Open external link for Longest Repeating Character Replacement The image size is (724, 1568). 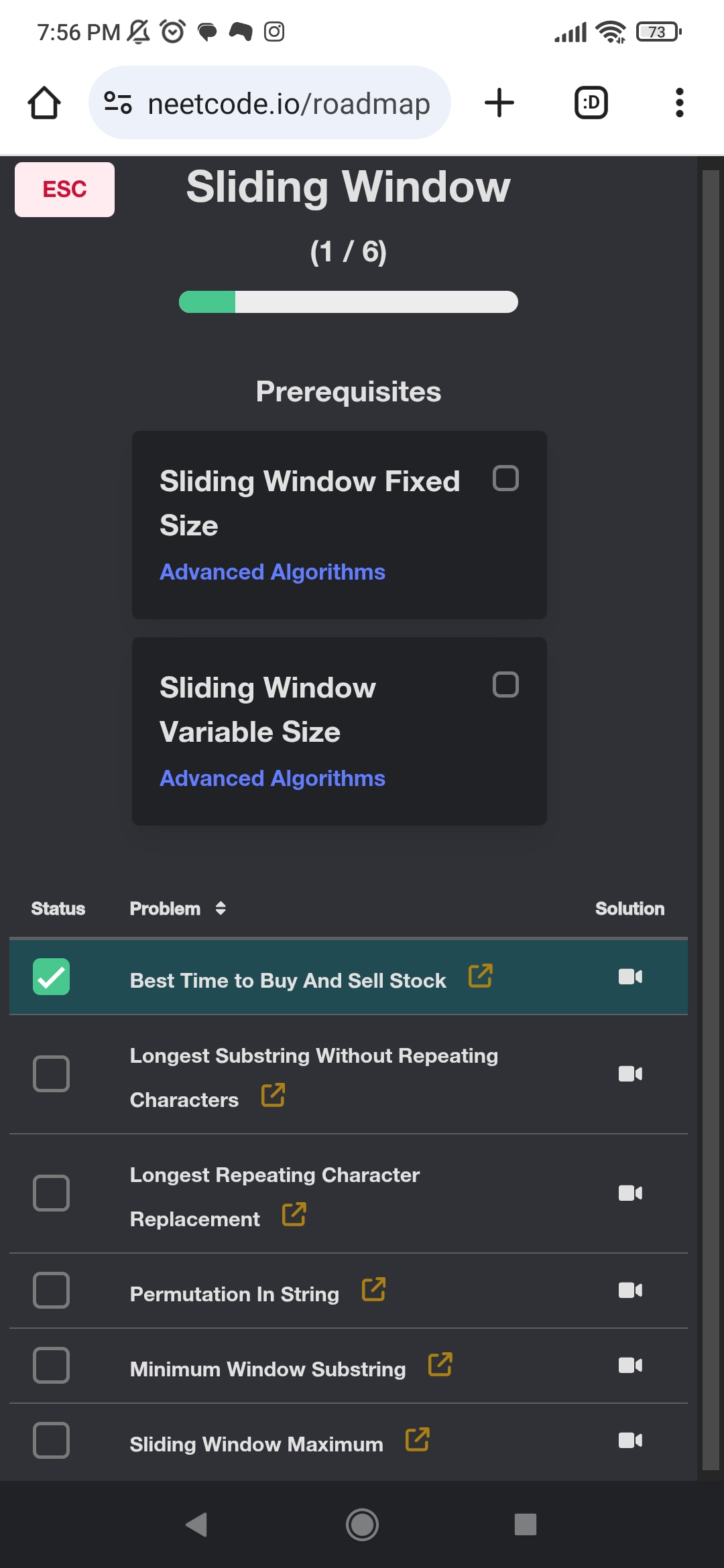(x=294, y=1214)
